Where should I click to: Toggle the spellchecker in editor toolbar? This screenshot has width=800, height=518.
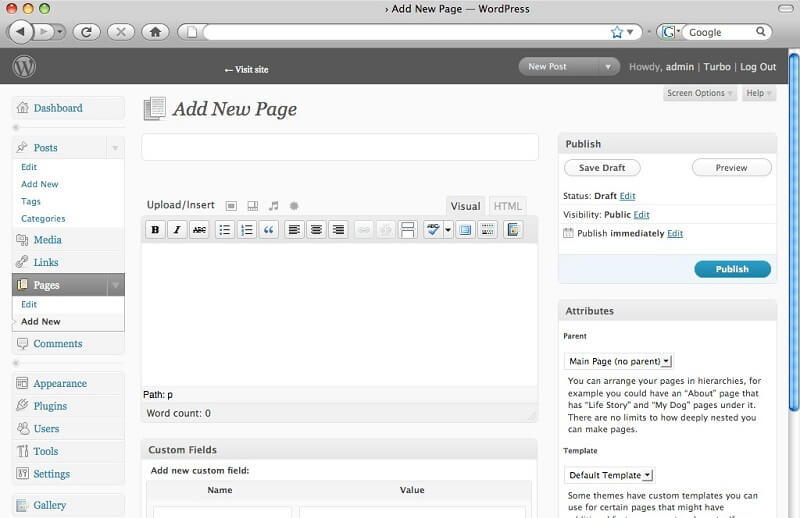click(433, 230)
